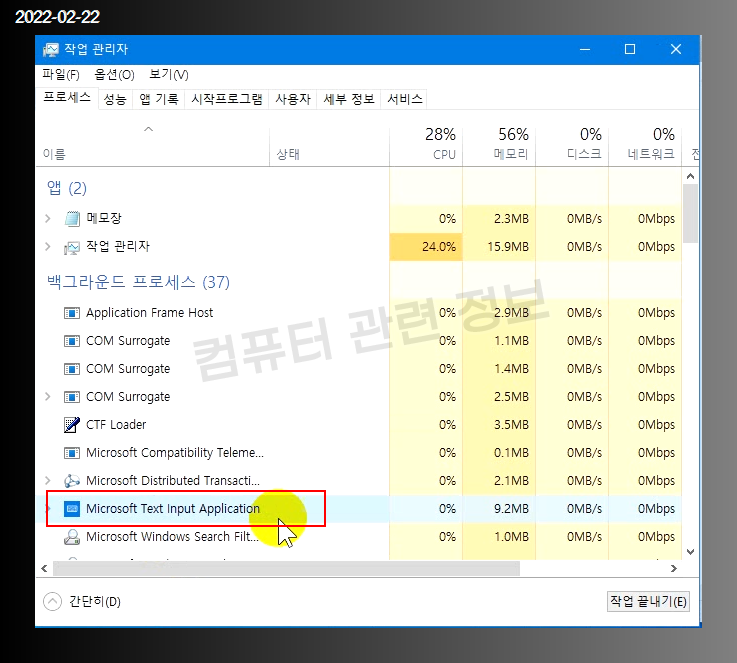Expand the 작업 관리자 process group

coord(47,247)
